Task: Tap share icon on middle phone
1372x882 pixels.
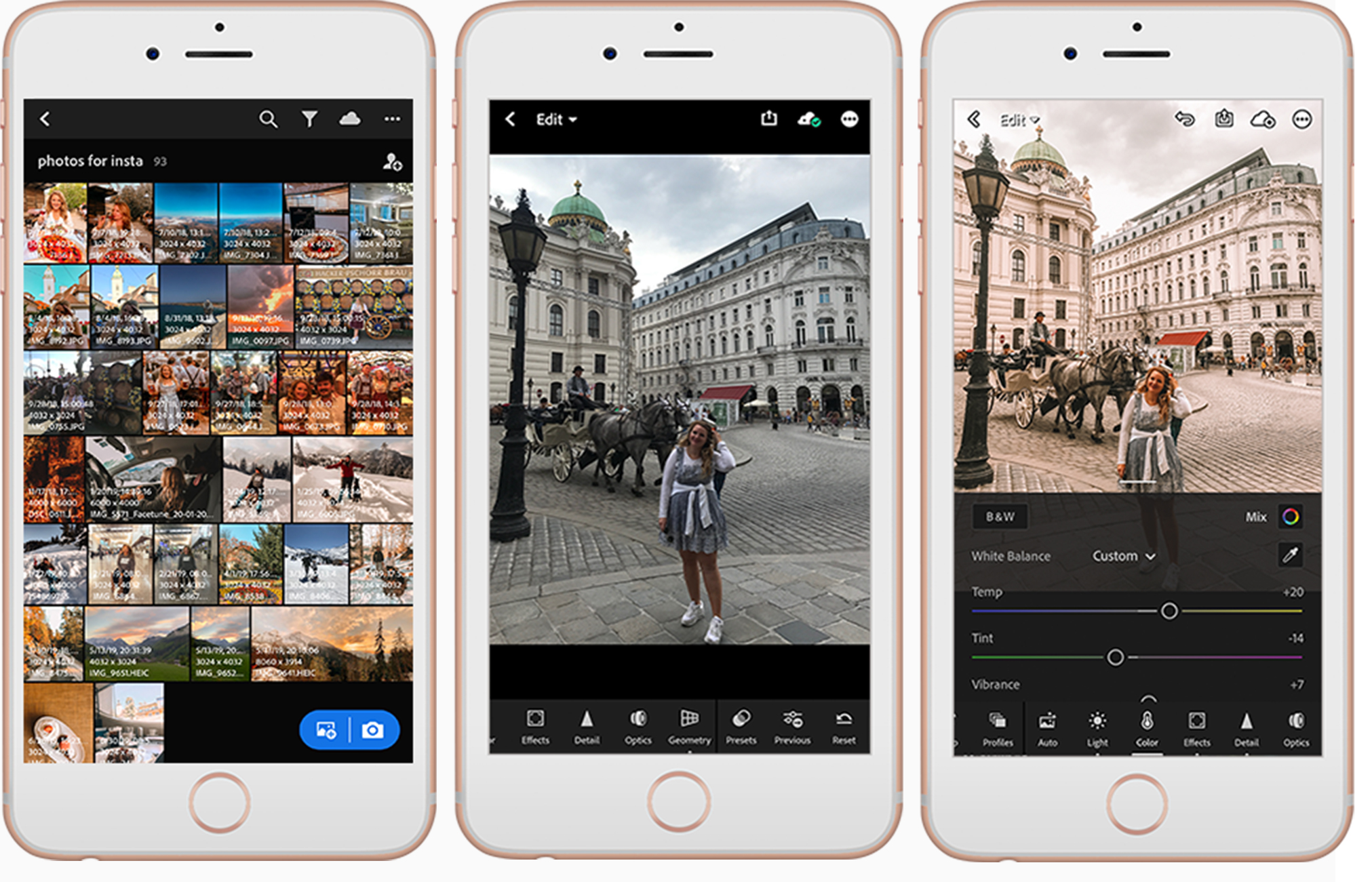Action: coord(768,119)
